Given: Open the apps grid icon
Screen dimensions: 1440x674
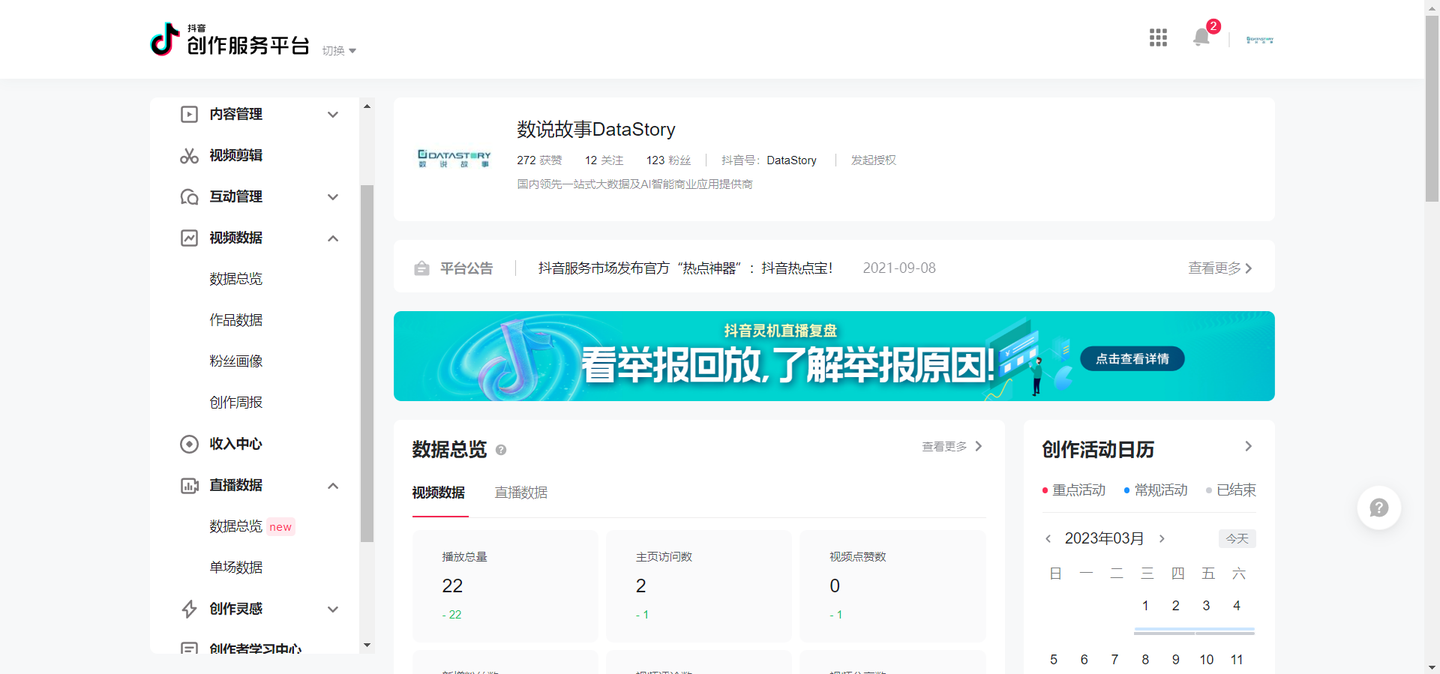Looking at the screenshot, I should [1158, 38].
